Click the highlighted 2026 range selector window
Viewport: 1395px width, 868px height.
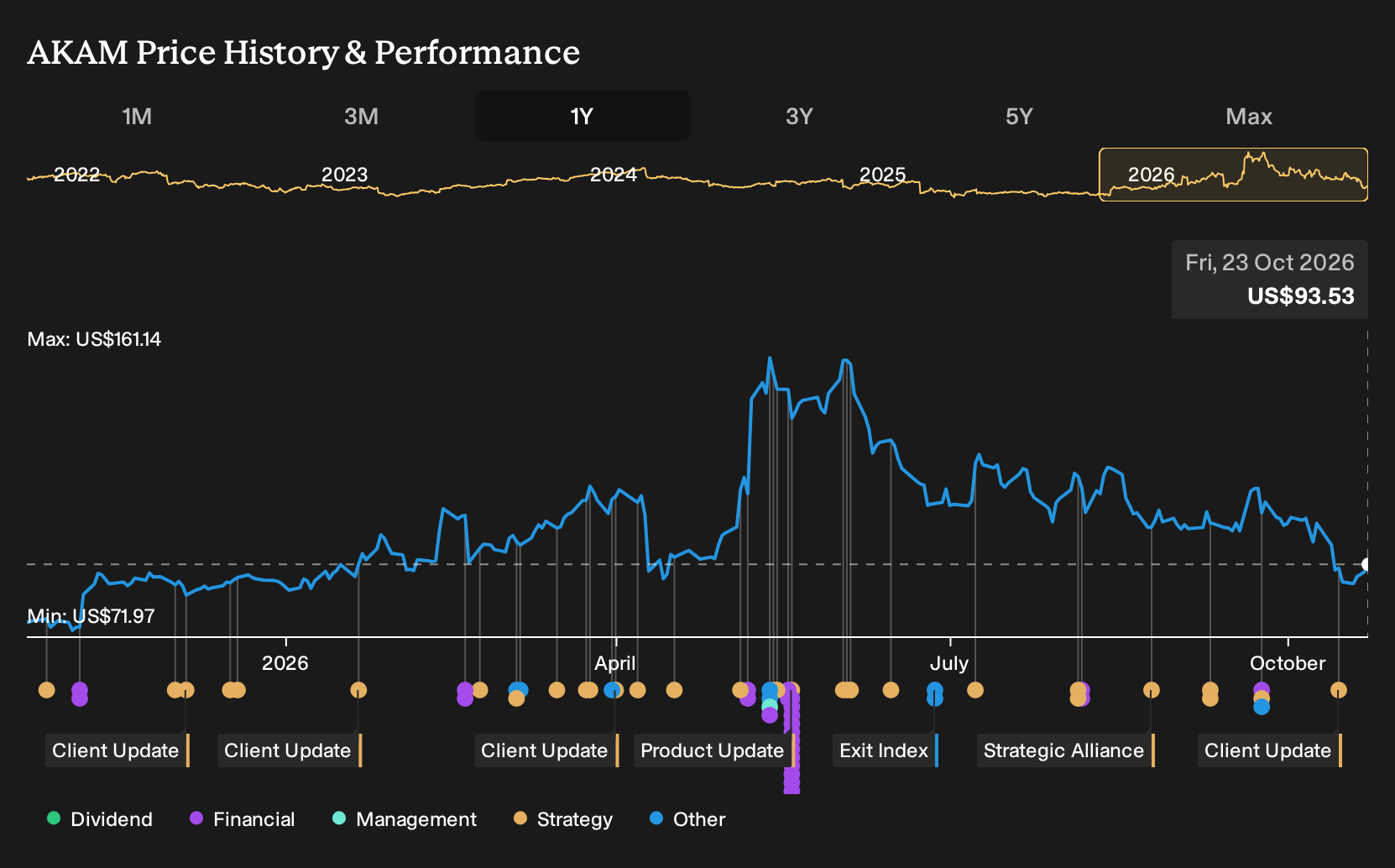point(1233,175)
